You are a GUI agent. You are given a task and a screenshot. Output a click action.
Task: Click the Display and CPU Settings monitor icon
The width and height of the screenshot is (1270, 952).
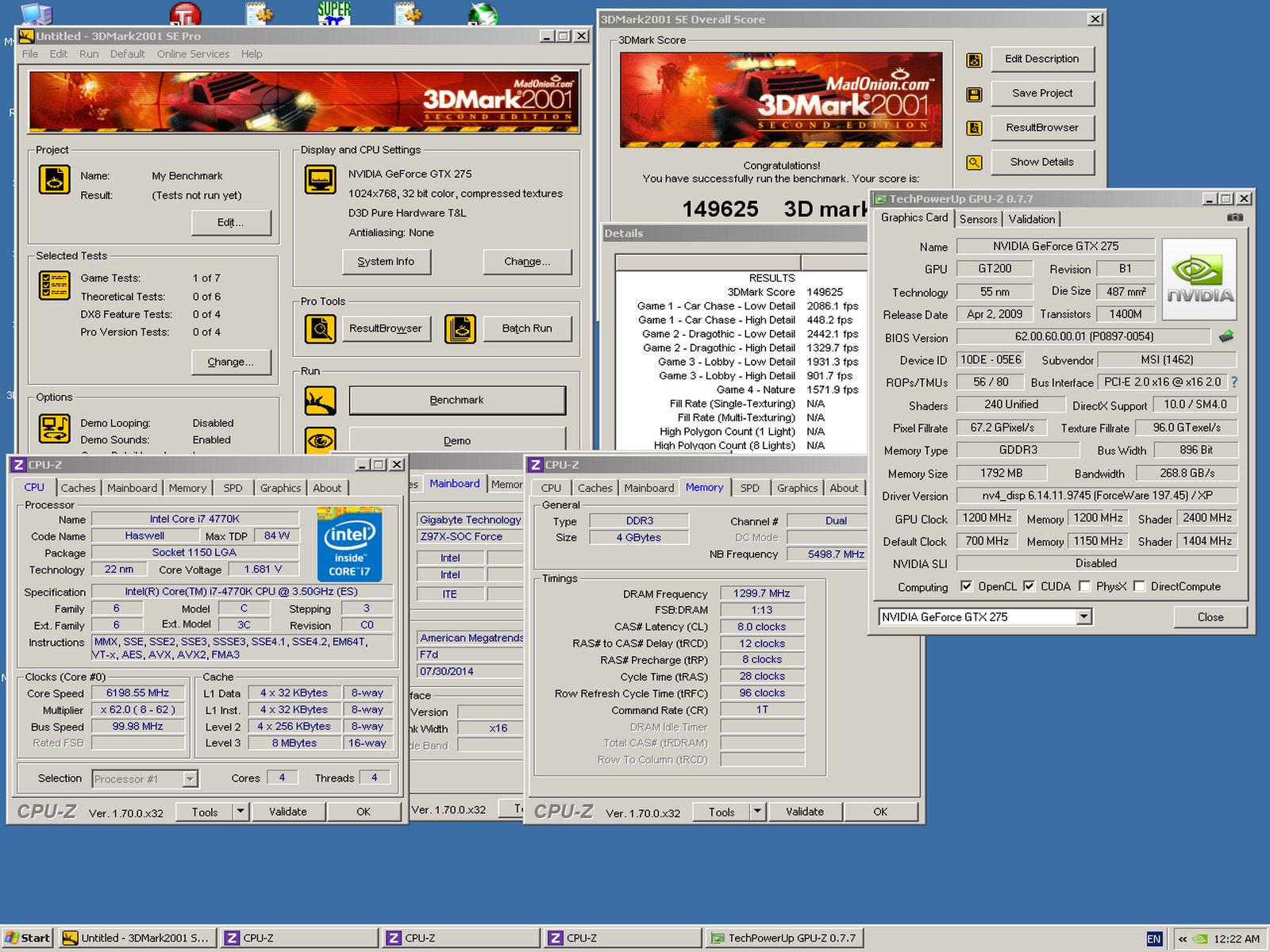coord(321,179)
